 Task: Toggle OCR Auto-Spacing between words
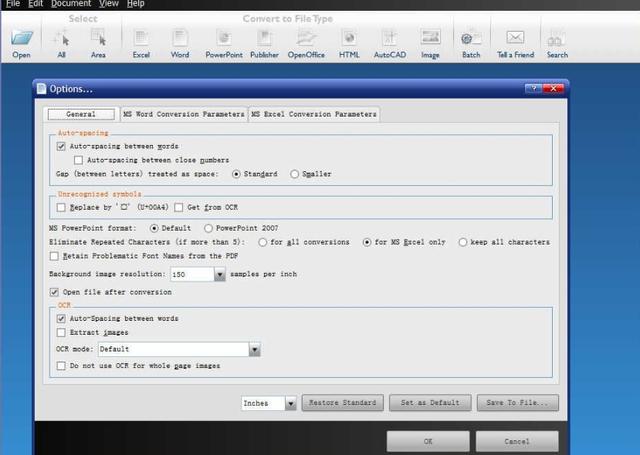61,318
